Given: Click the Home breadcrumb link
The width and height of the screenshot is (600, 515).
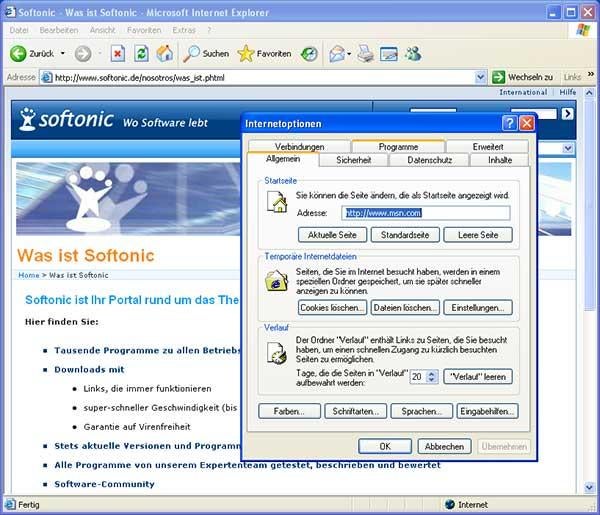Looking at the screenshot, I should (x=29, y=275).
